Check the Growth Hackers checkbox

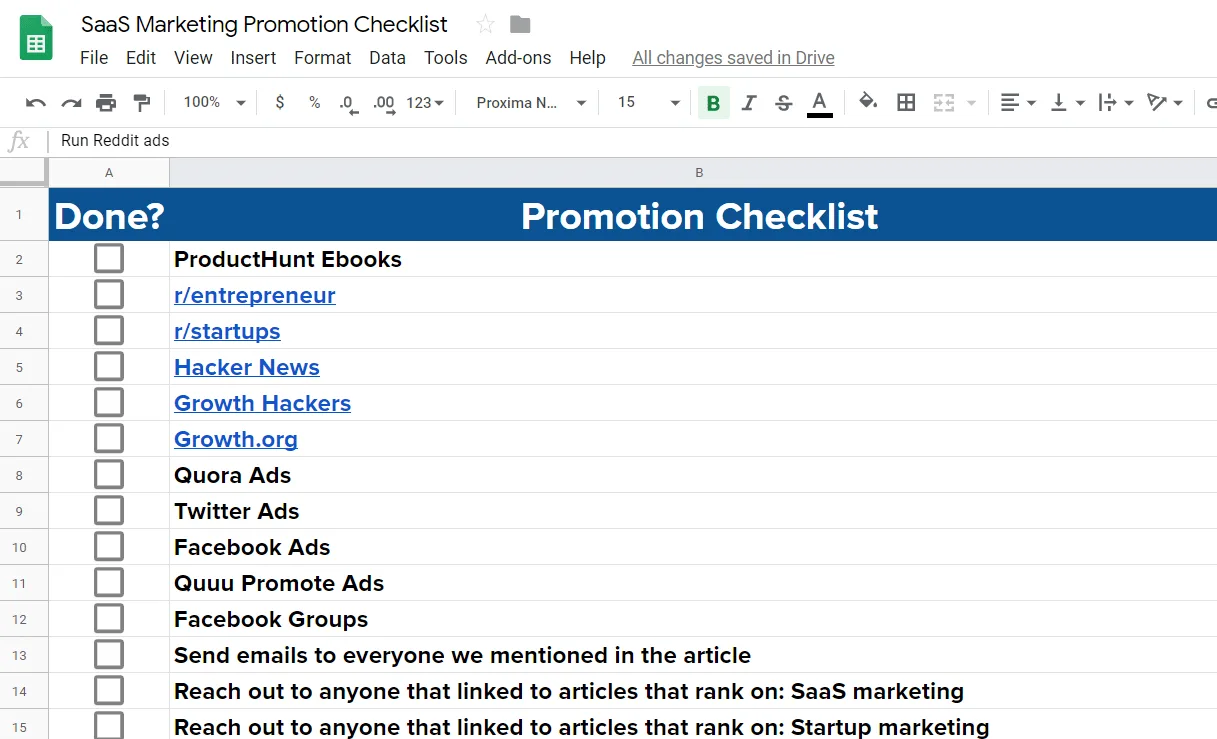[109, 403]
